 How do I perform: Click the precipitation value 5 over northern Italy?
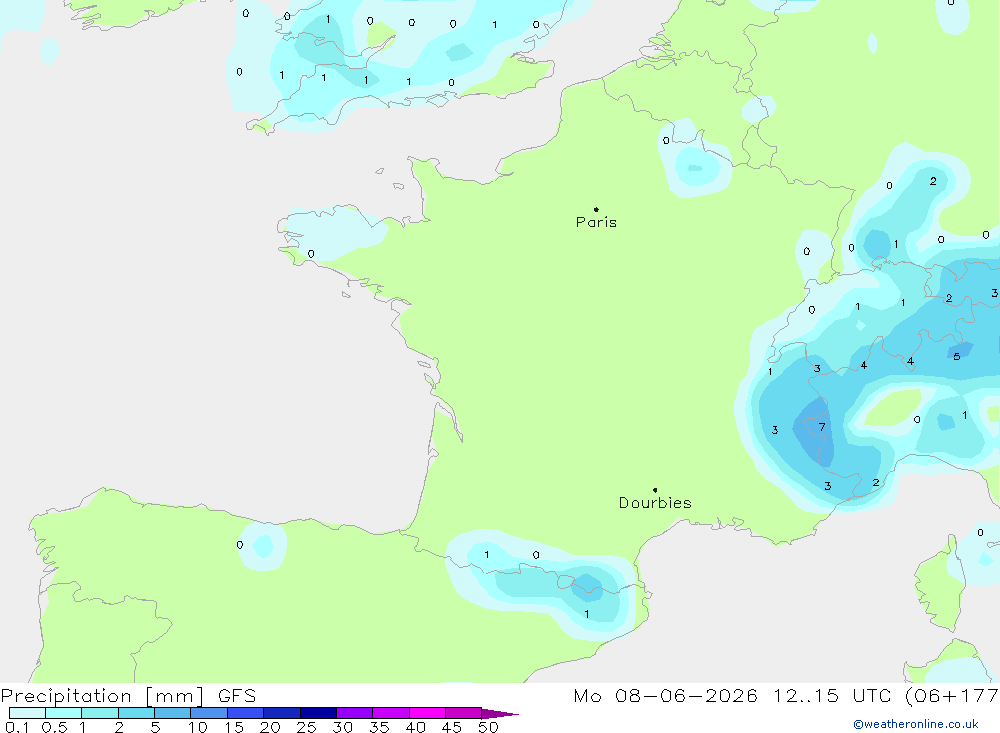[x=957, y=357]
